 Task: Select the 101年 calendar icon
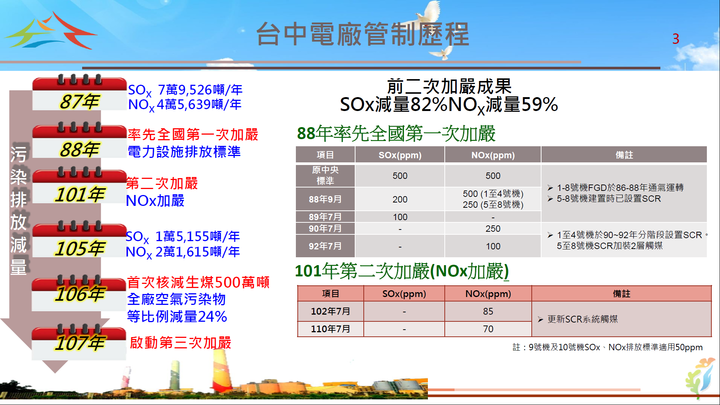tap(79, 185)
